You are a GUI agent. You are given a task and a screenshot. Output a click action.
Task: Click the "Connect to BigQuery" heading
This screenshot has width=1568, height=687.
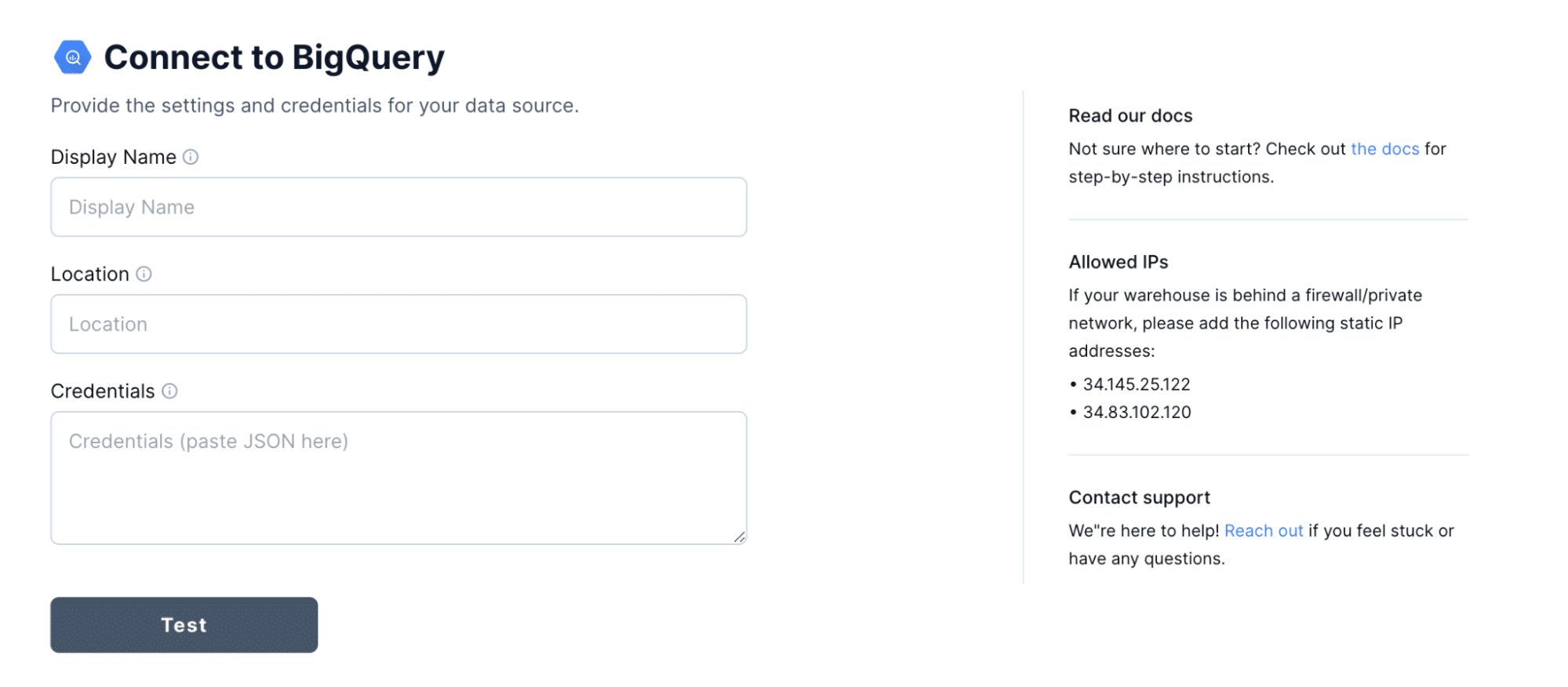coord(275,56)
